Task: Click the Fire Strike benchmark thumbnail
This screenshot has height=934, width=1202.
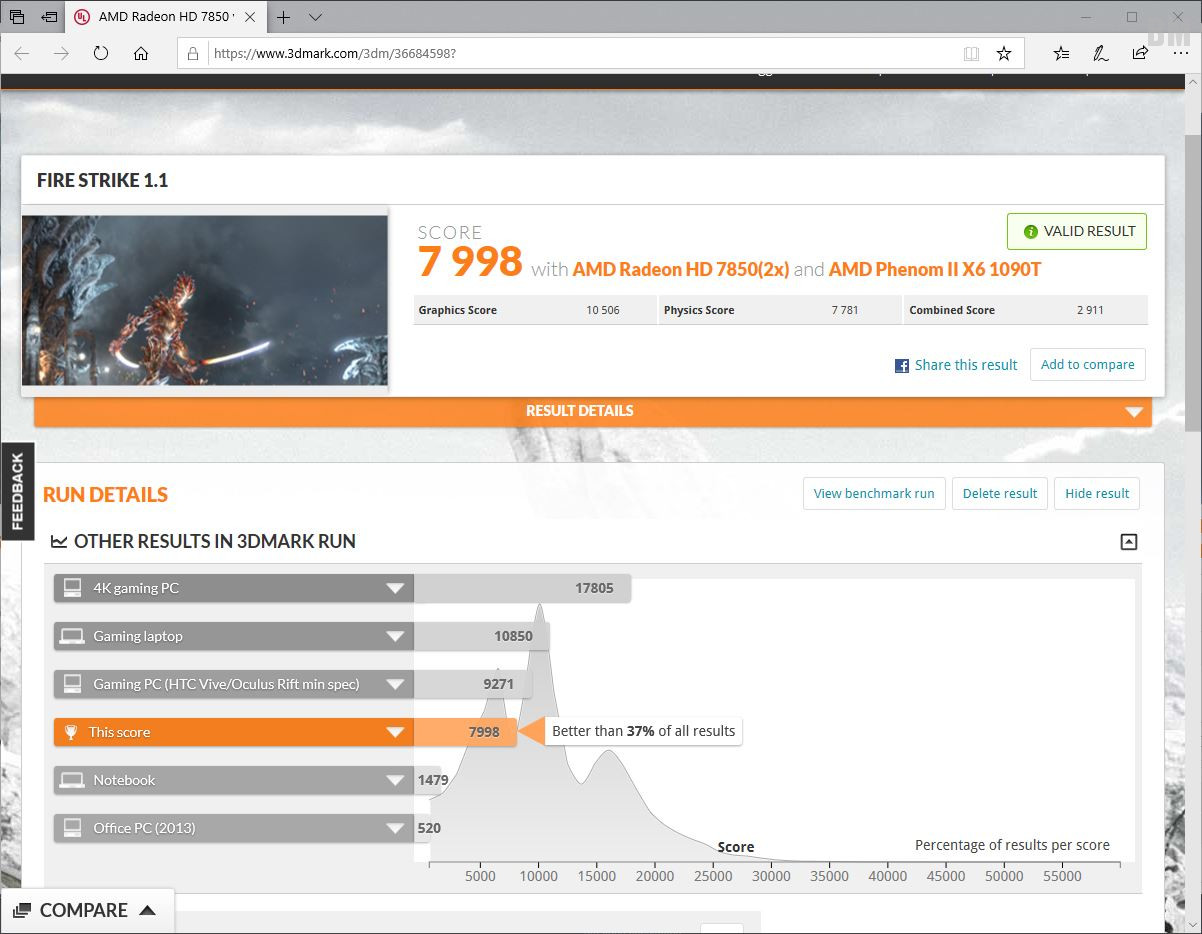Action: pyautogui.click(x=204, y=300)
